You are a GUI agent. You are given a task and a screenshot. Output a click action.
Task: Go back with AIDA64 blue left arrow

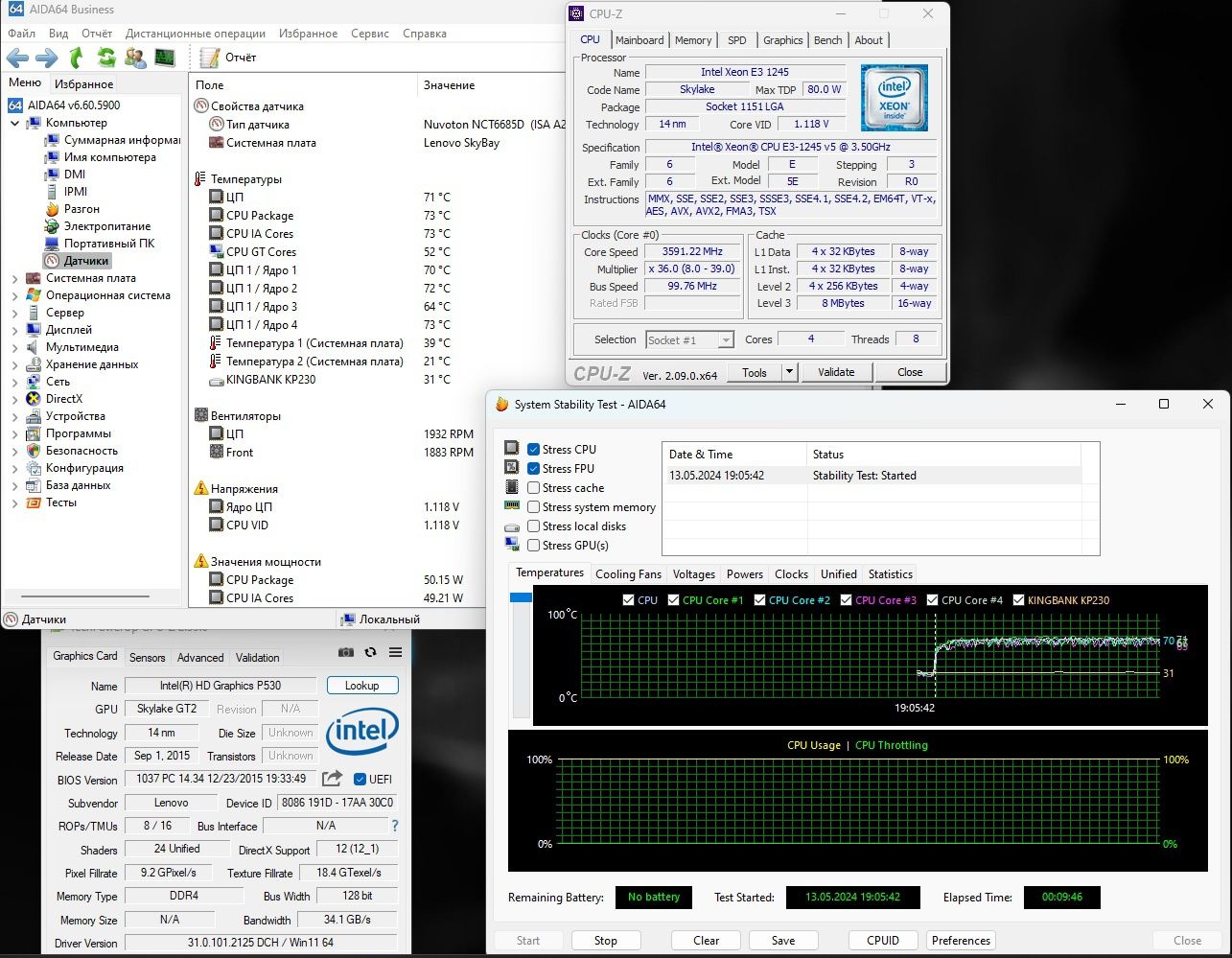[x=17, y=58]
